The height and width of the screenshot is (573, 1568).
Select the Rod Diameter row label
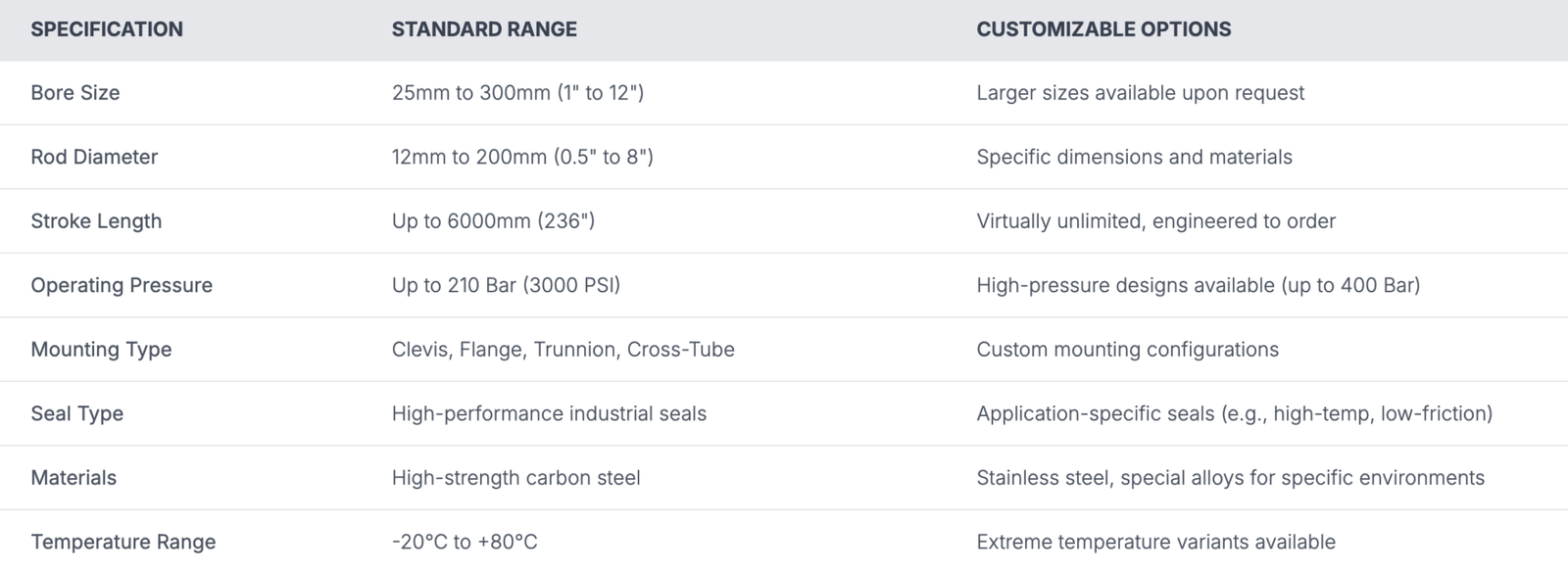click(94, 157)
